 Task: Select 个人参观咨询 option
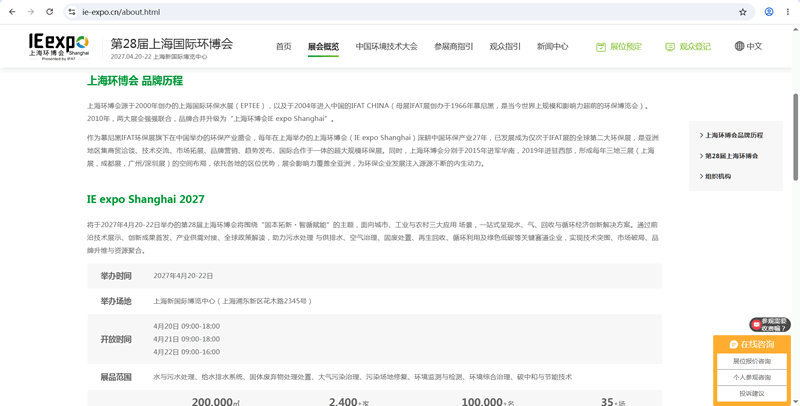click(752, 377)
